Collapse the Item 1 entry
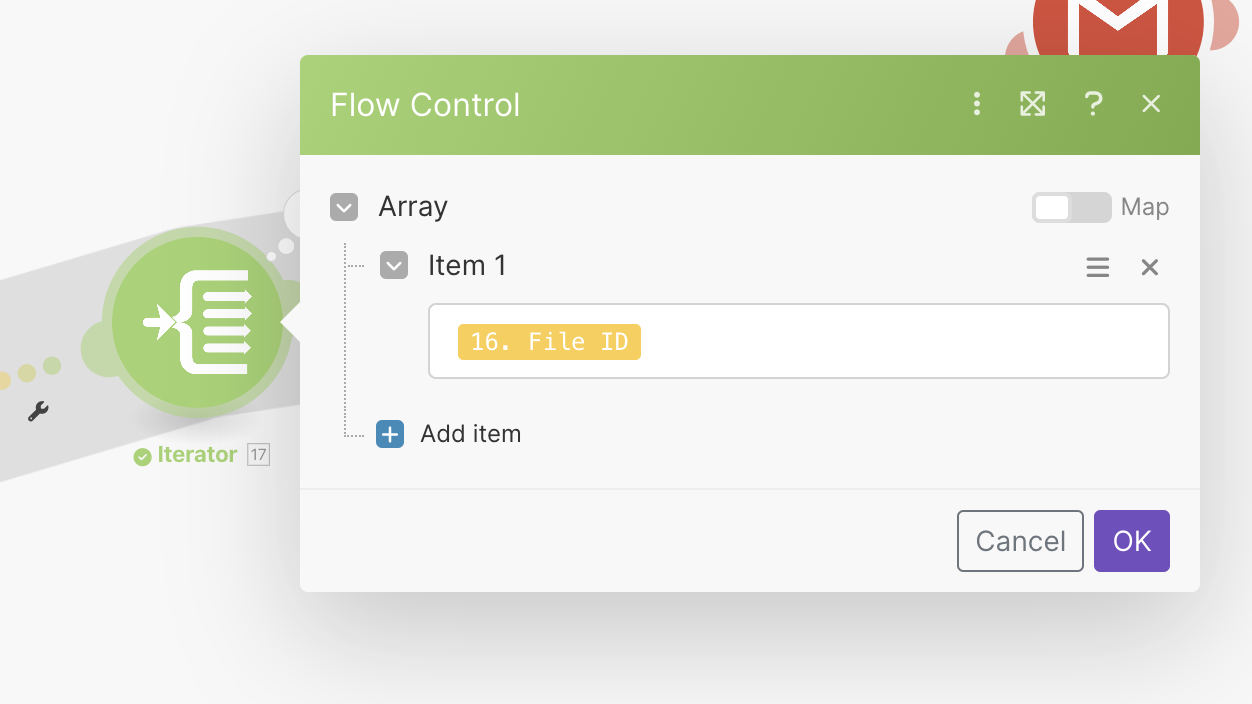 394,266
